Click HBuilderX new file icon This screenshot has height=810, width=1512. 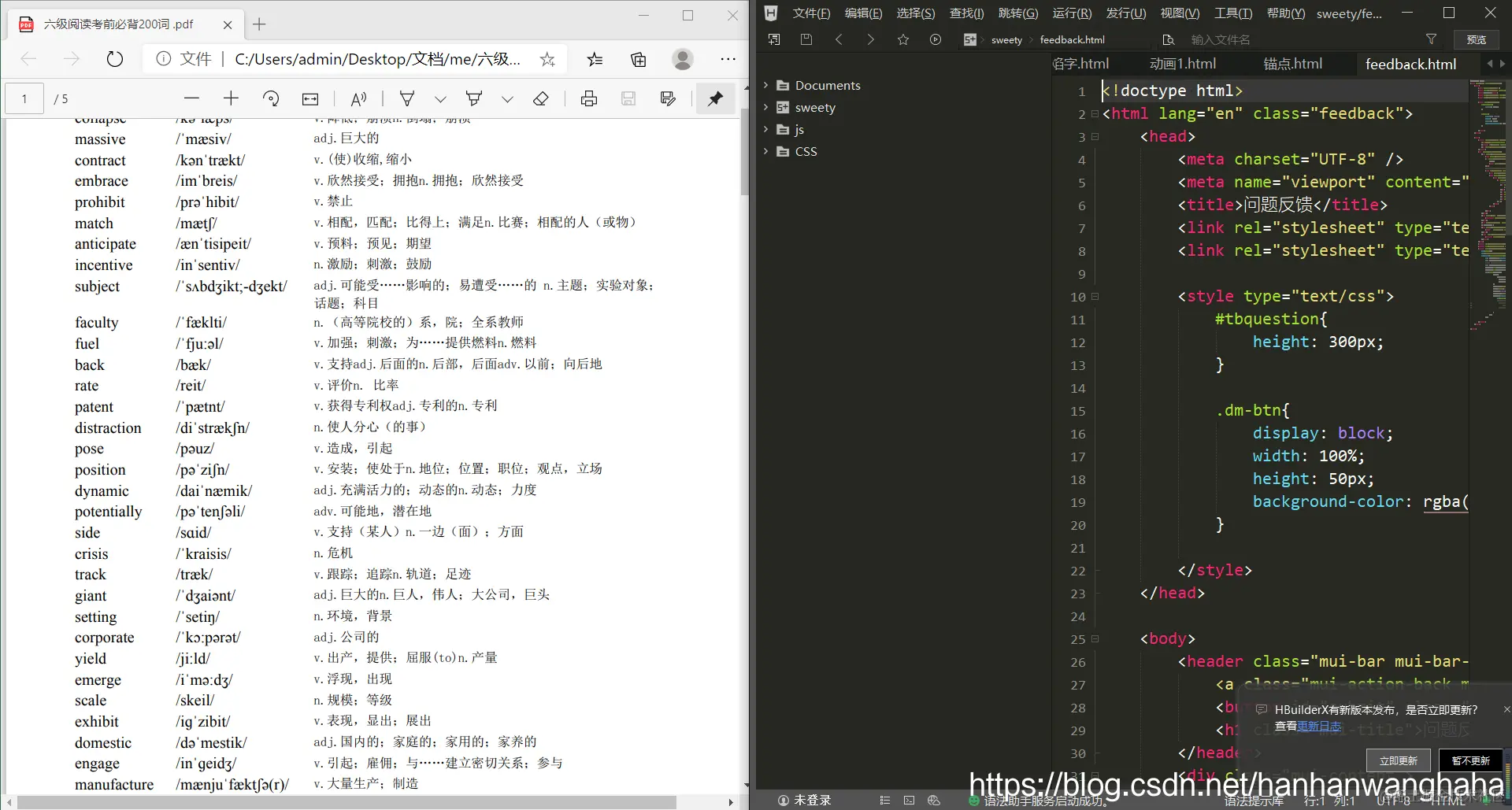pos(774,39)
